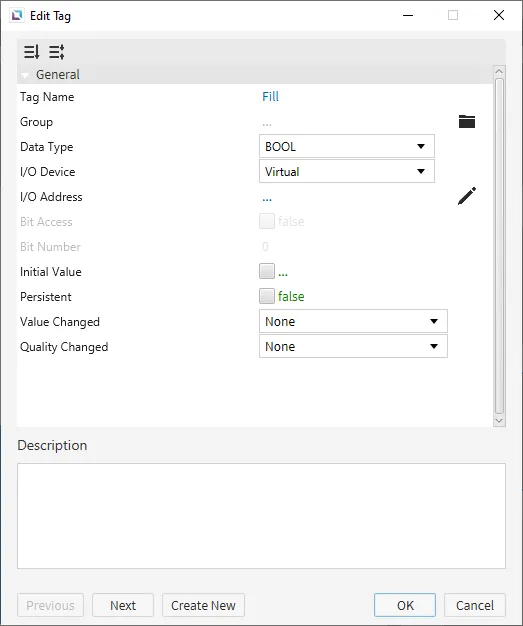Open the I/O Device Virtual dropdown
The height and width of the screenshot is (626, 523).
(347, 171)
